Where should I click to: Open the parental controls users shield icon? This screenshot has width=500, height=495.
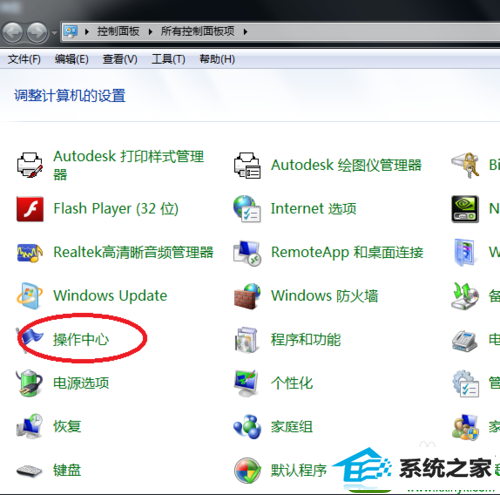coord(465,427)
